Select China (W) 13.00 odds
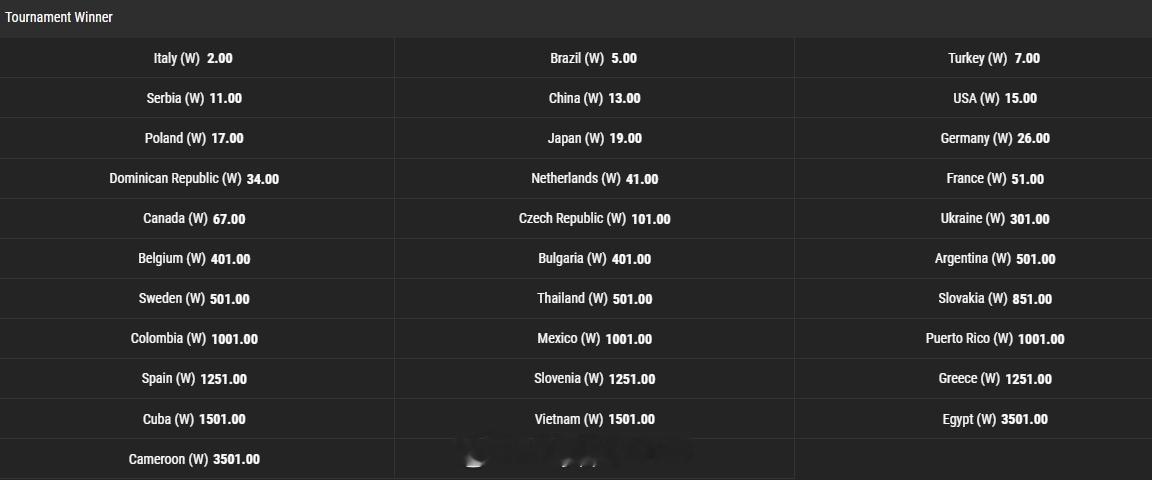 click(x=594, y=98)
